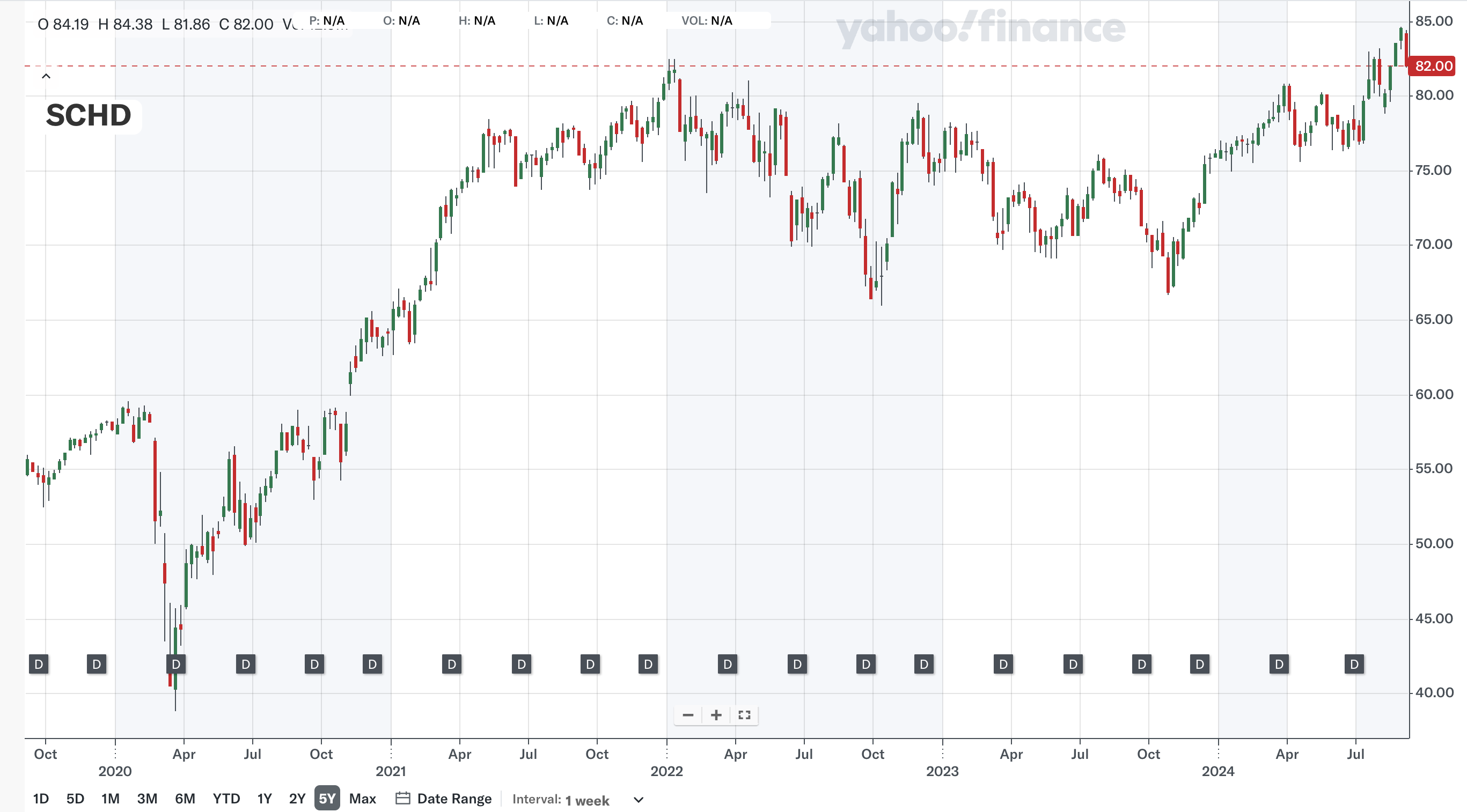Viewport: 1467px width, 812px height.
Task: Expand interval options via the chevron arrow
Action: tap(638, 799)
